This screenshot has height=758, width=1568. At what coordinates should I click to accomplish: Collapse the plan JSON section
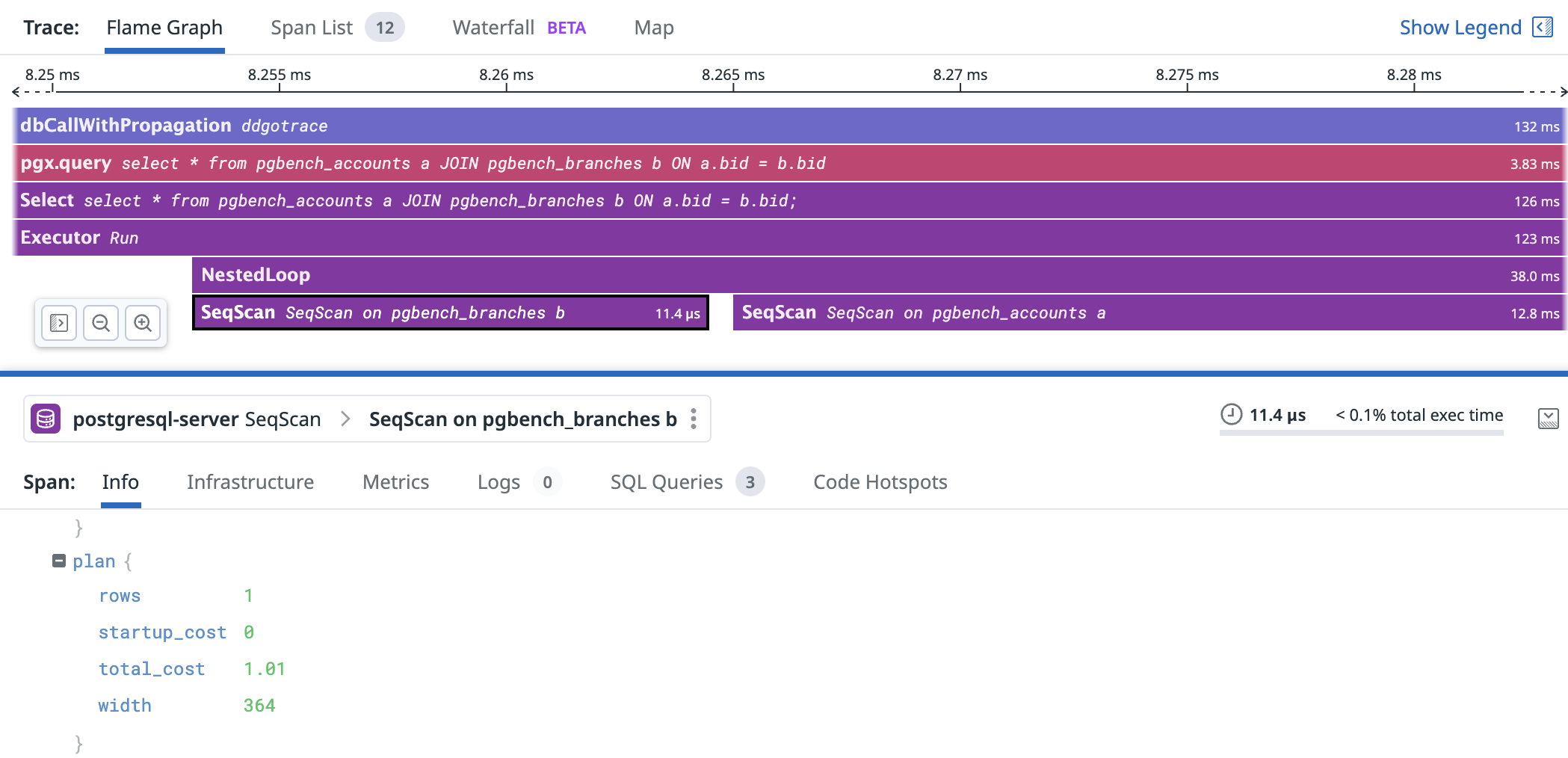59,561
